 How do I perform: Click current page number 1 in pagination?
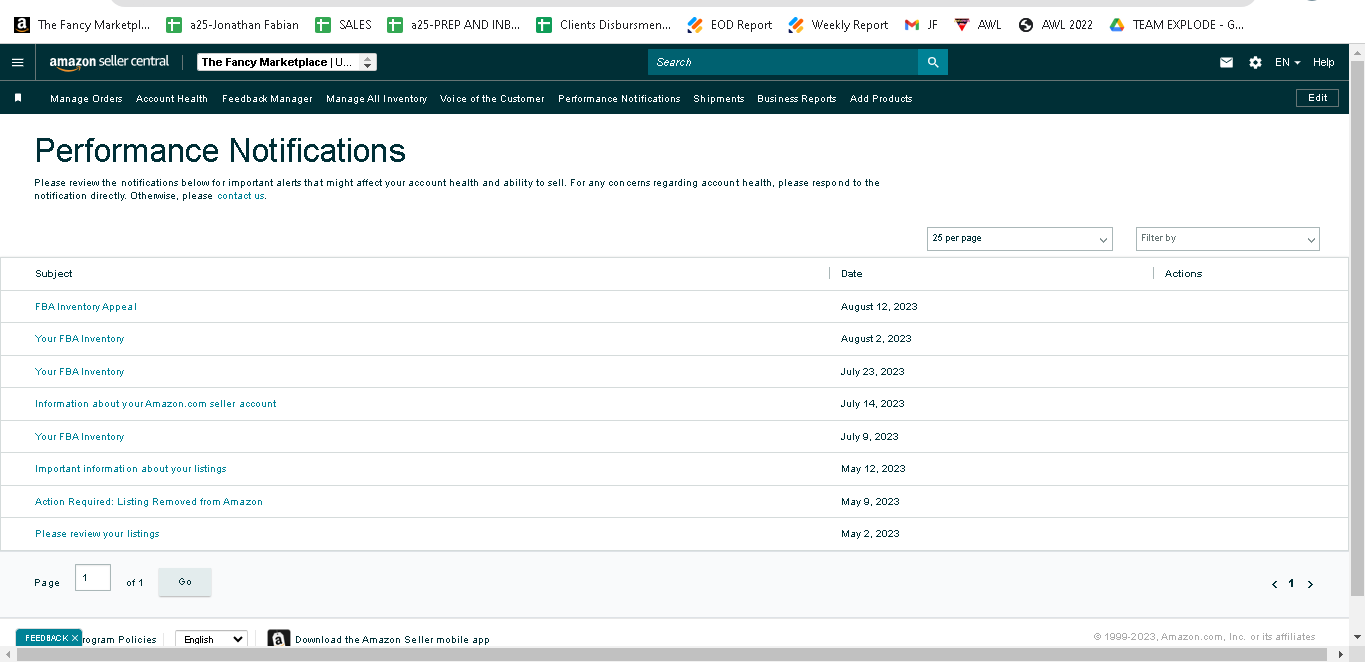click(x=1291, y=584)
